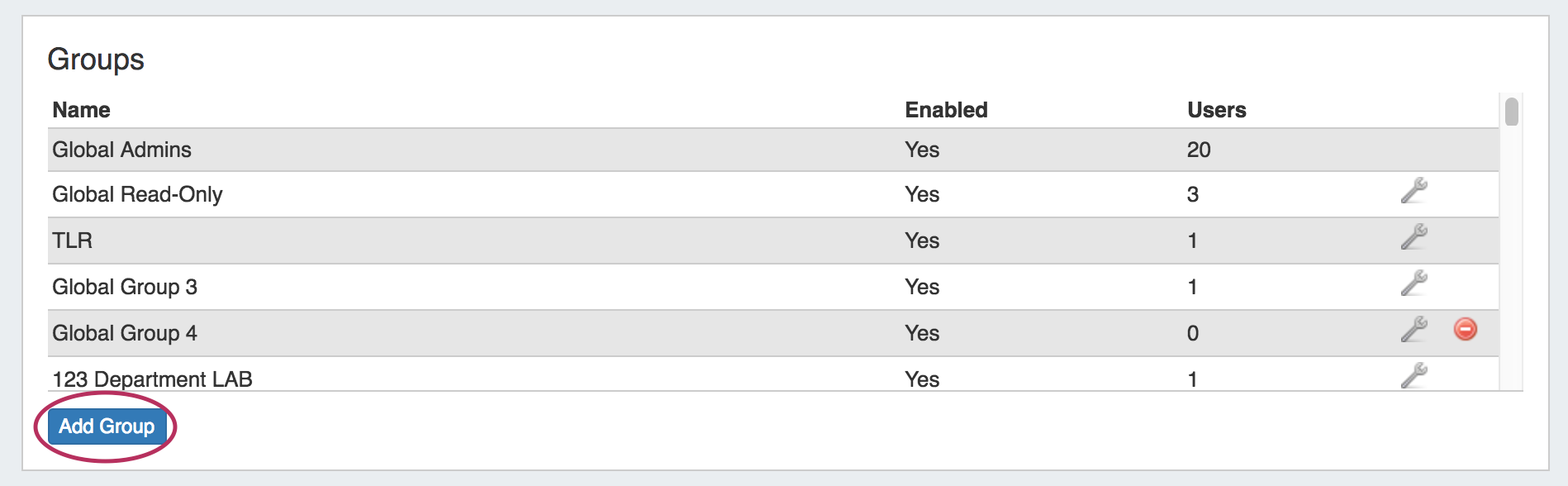Click the wrench icon for Global Group 4
This screenshot has height=486, width=1568.
click(1414, 330)
